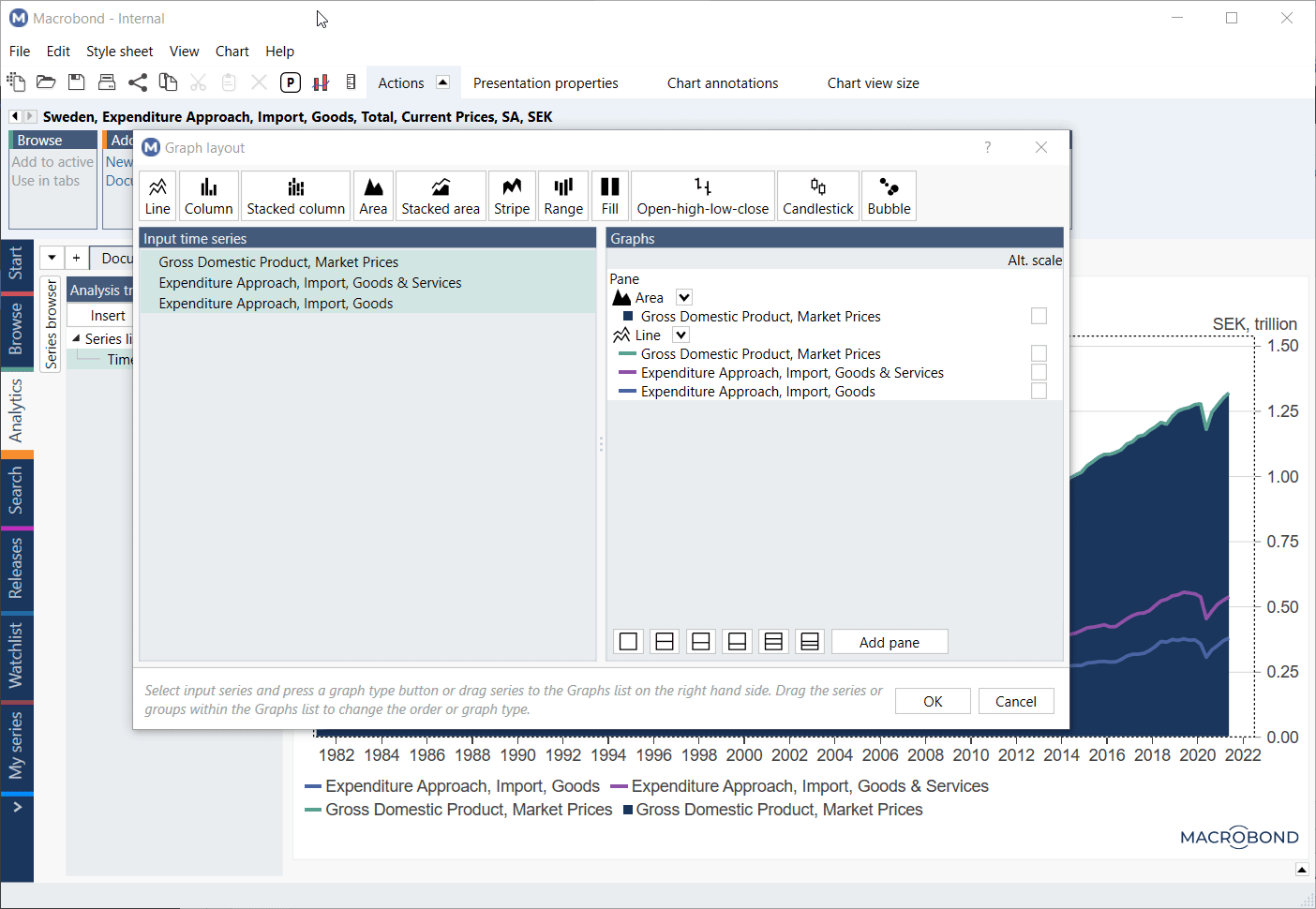Collapse the Actions panel with the up arrow

click(x=443, y=82)
